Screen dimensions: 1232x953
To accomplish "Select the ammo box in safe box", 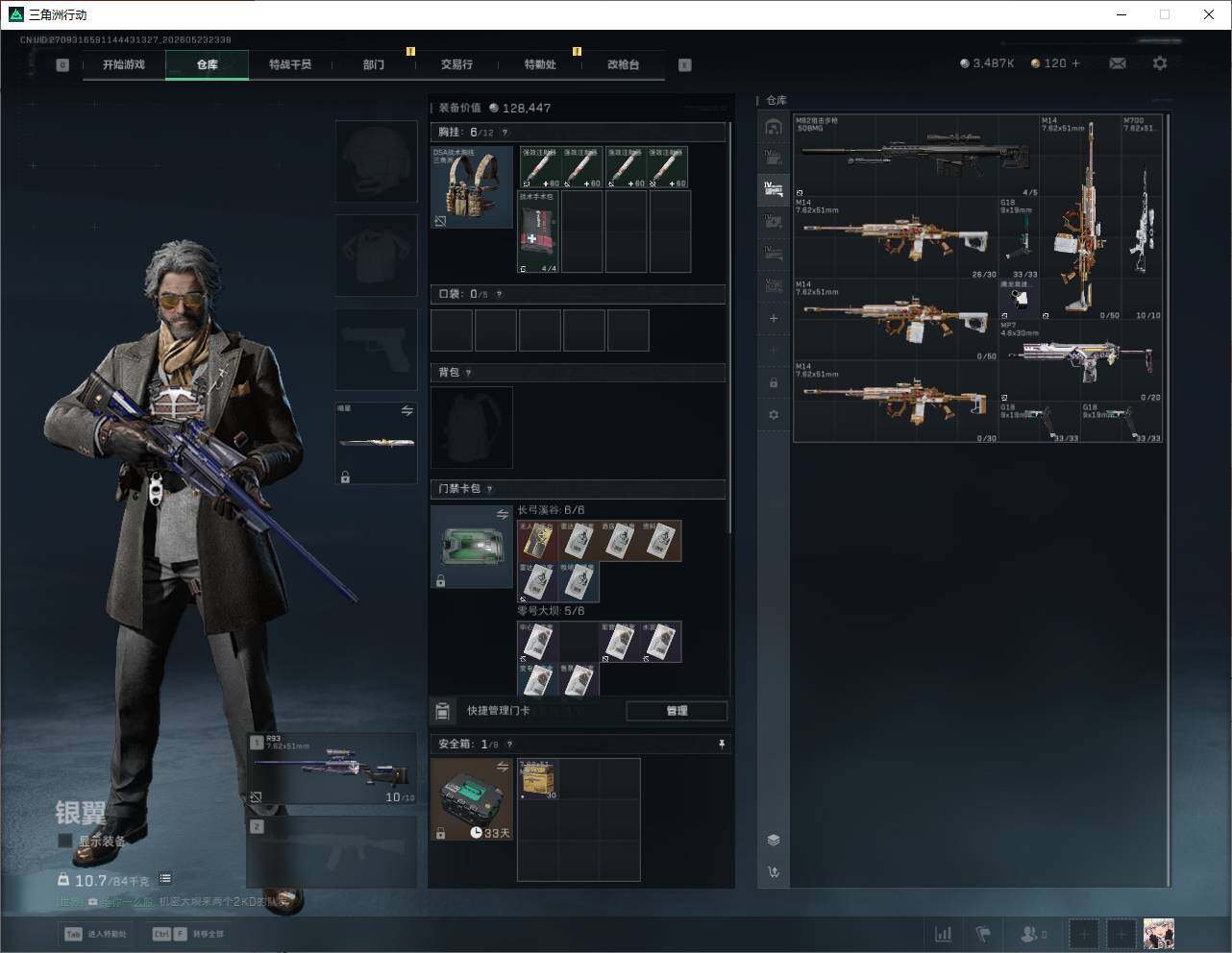I will pos(538,779).
